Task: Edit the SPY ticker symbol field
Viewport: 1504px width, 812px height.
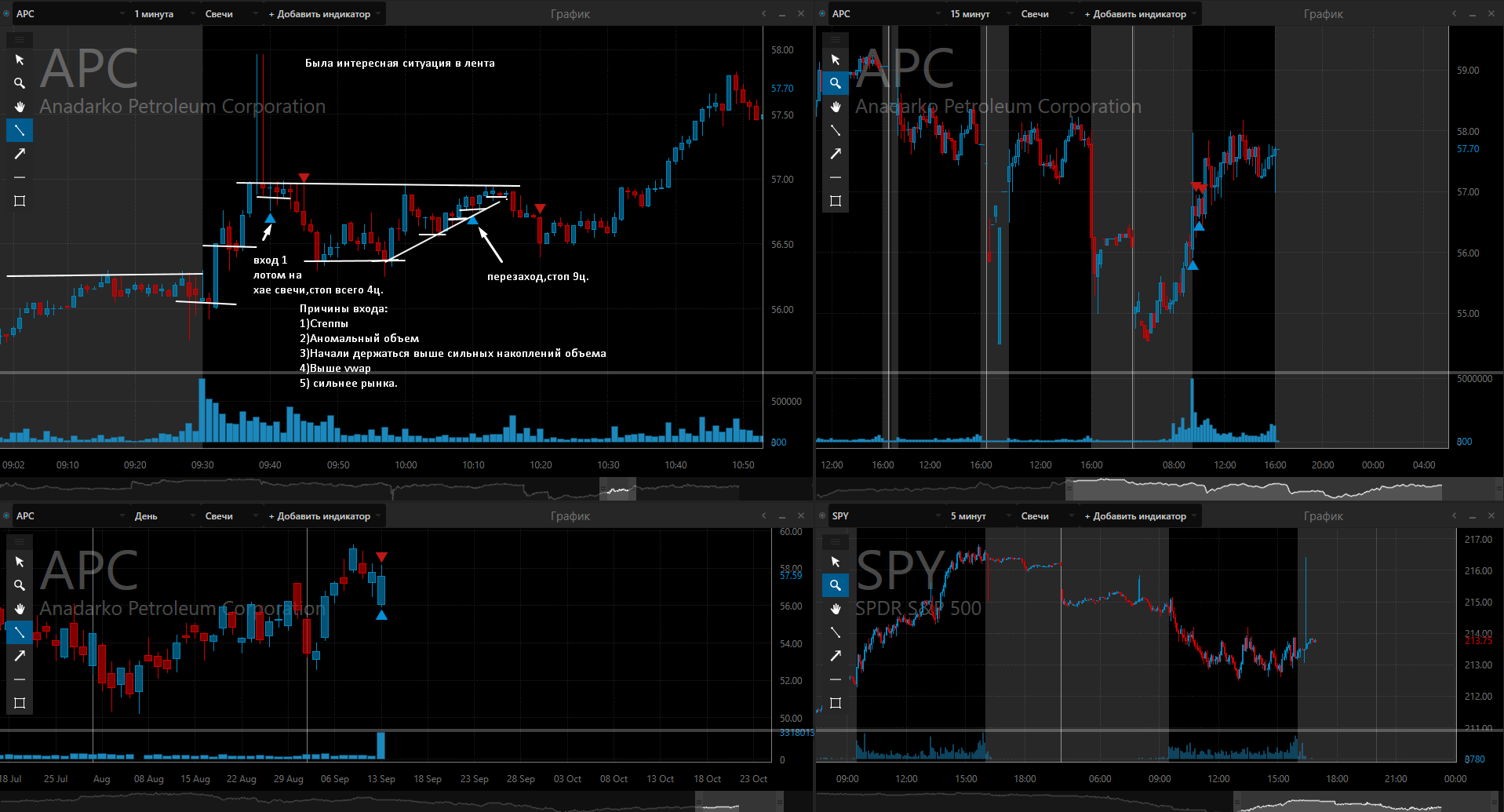Action: (887, 515)
